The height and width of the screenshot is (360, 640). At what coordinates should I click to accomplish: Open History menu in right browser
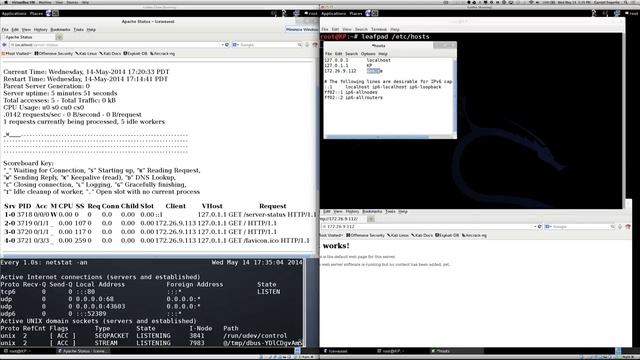pyautogui.click(x=352, y=211)
